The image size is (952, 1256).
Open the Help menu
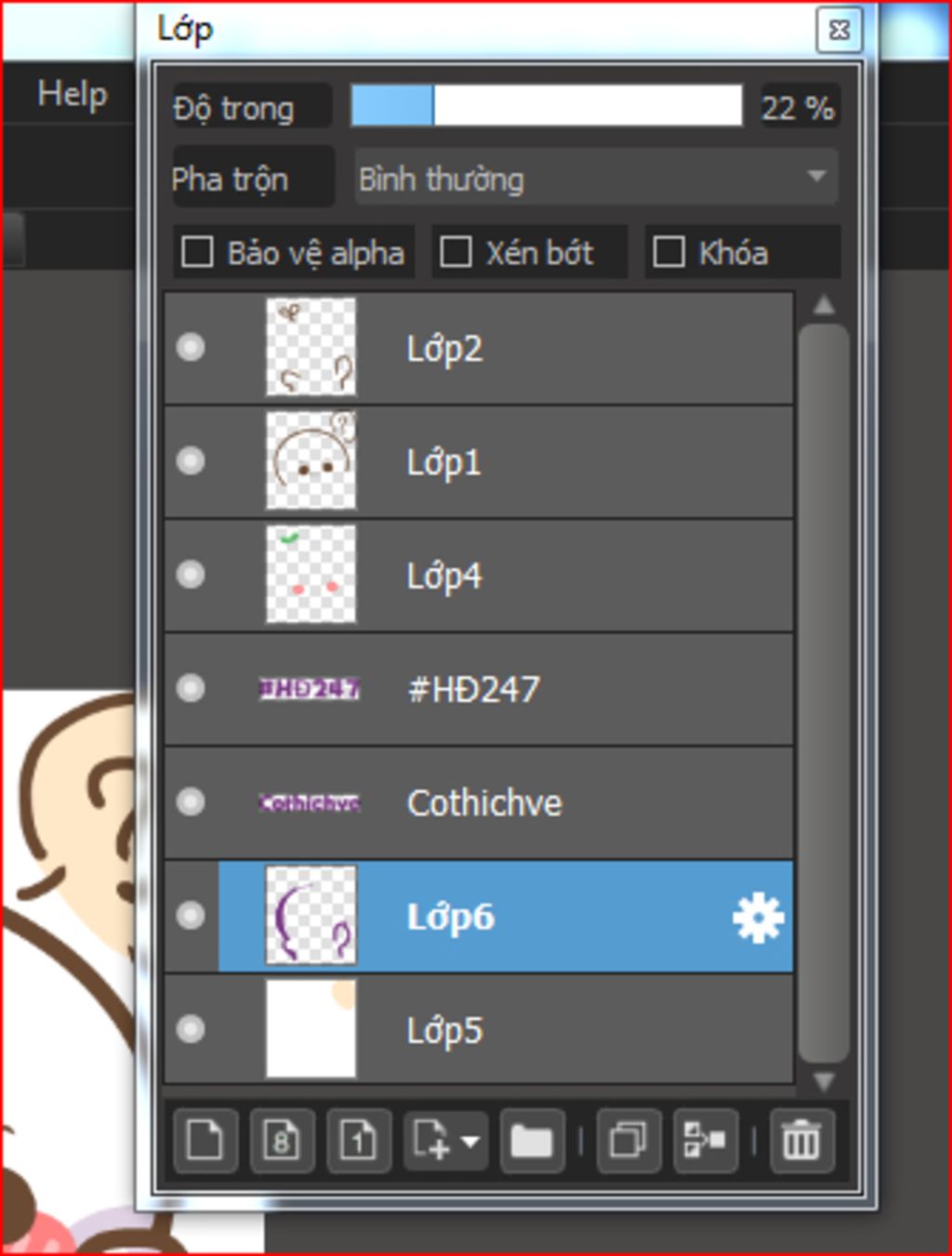coord(73,94)
